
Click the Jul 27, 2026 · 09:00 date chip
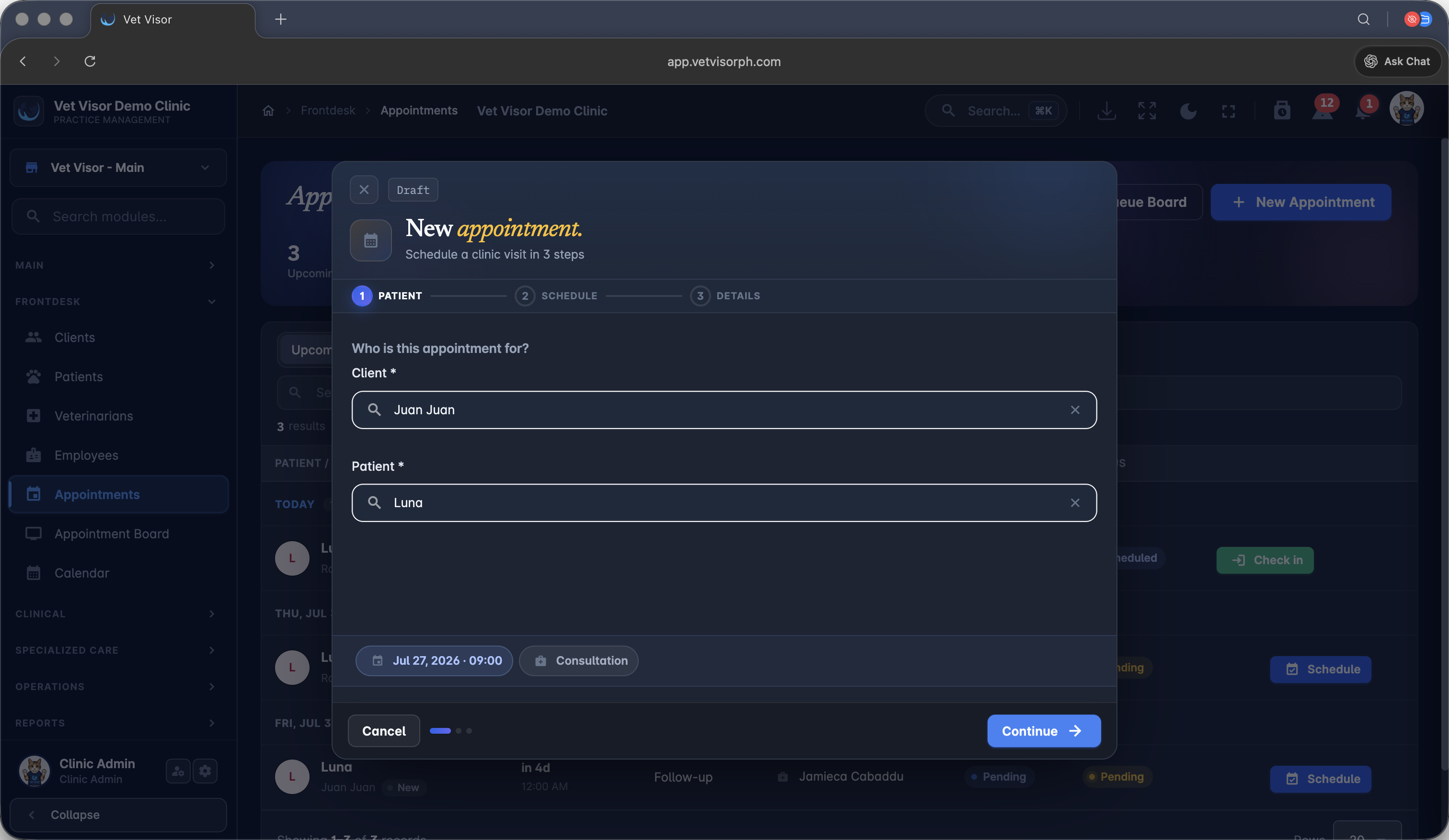(434, 661)
